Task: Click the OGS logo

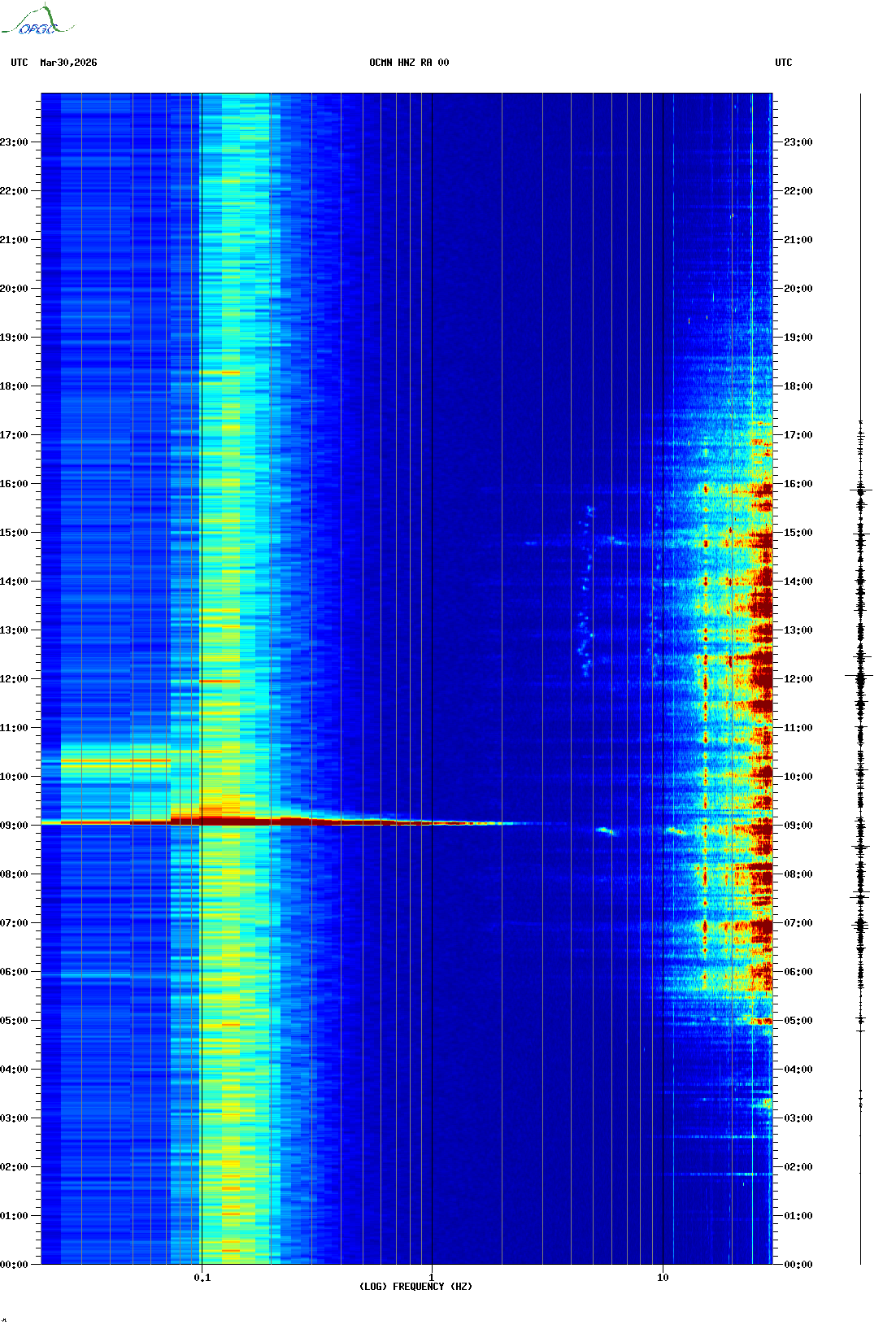Action: click(37, 20)
